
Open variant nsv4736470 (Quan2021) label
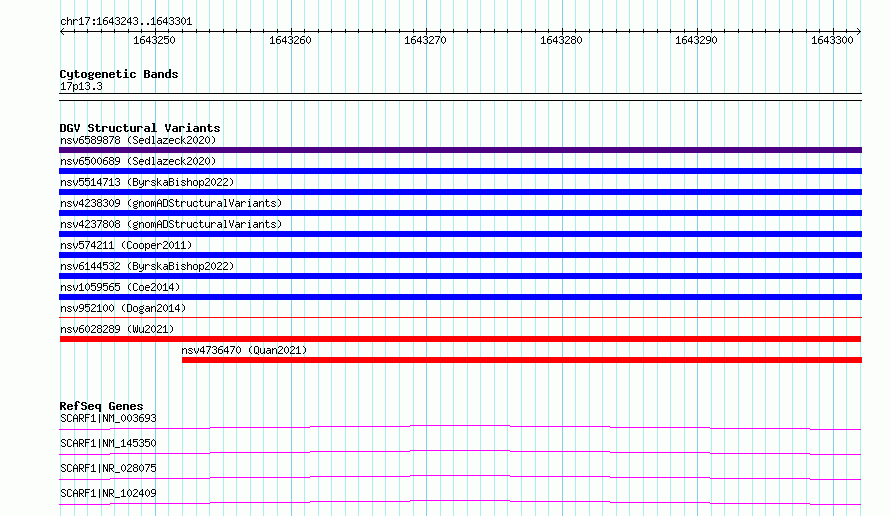point(244,350)
